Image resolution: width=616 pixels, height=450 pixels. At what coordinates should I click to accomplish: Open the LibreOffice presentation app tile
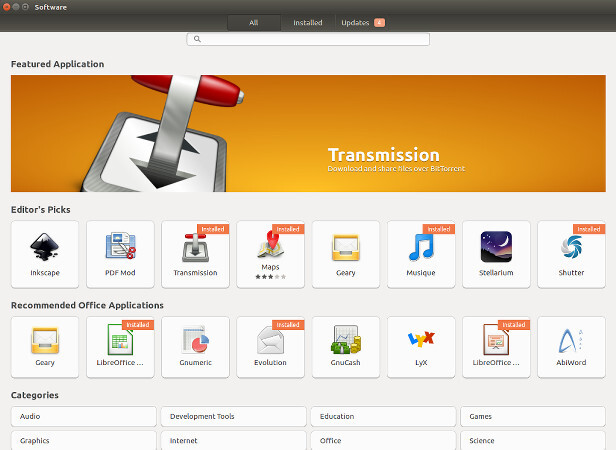tap(496, 347)
